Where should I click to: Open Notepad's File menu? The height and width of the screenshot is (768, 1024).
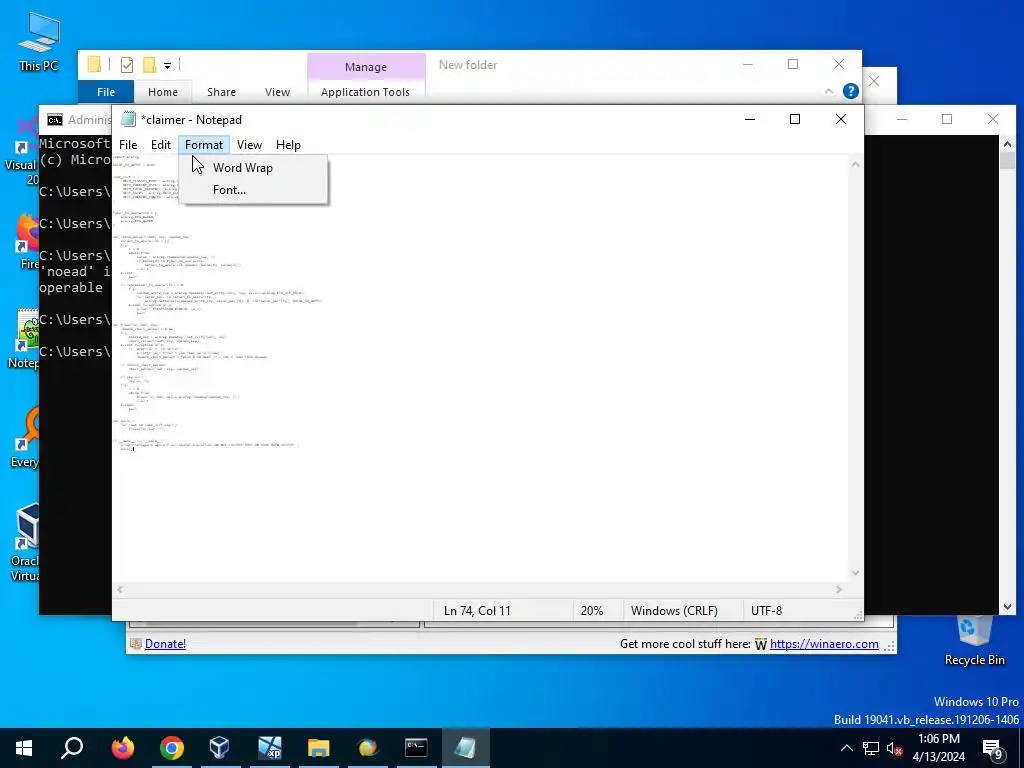128,145
